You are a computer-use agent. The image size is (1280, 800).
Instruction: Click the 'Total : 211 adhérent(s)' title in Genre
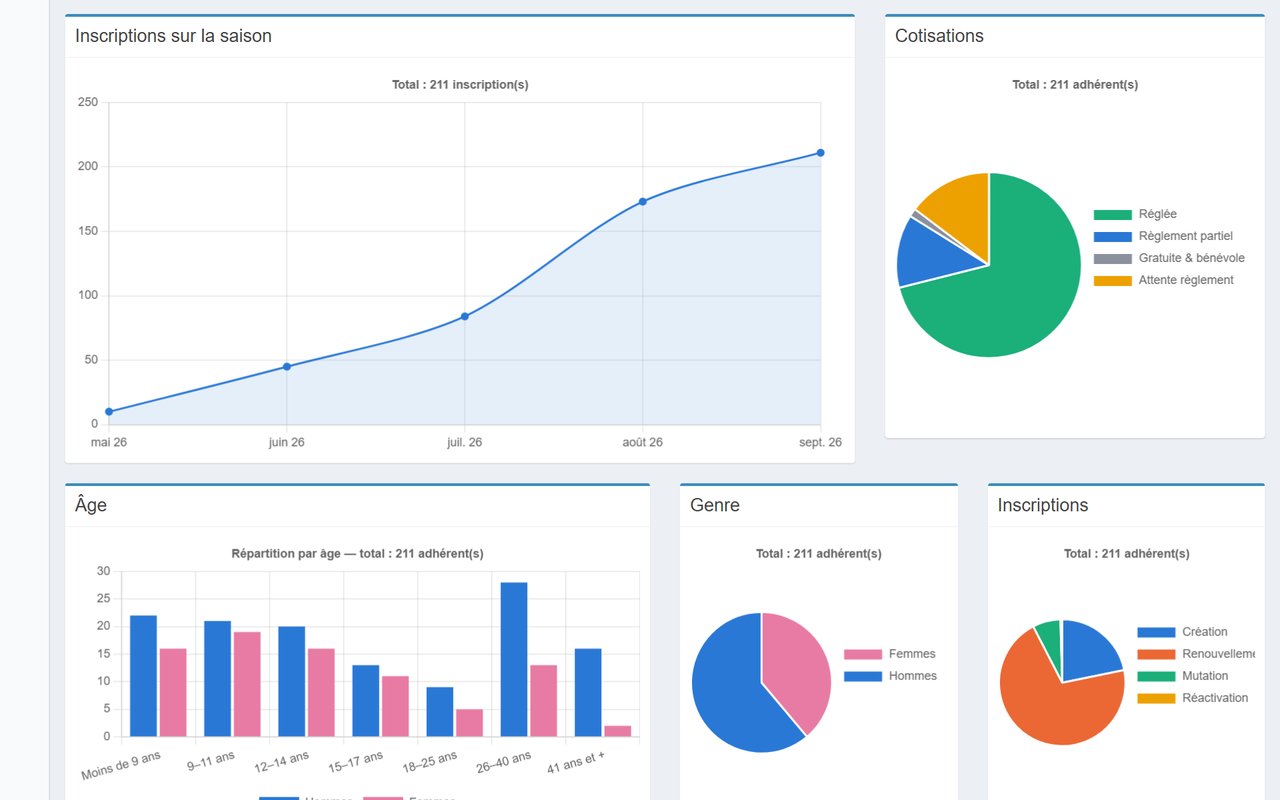[819, 554]
